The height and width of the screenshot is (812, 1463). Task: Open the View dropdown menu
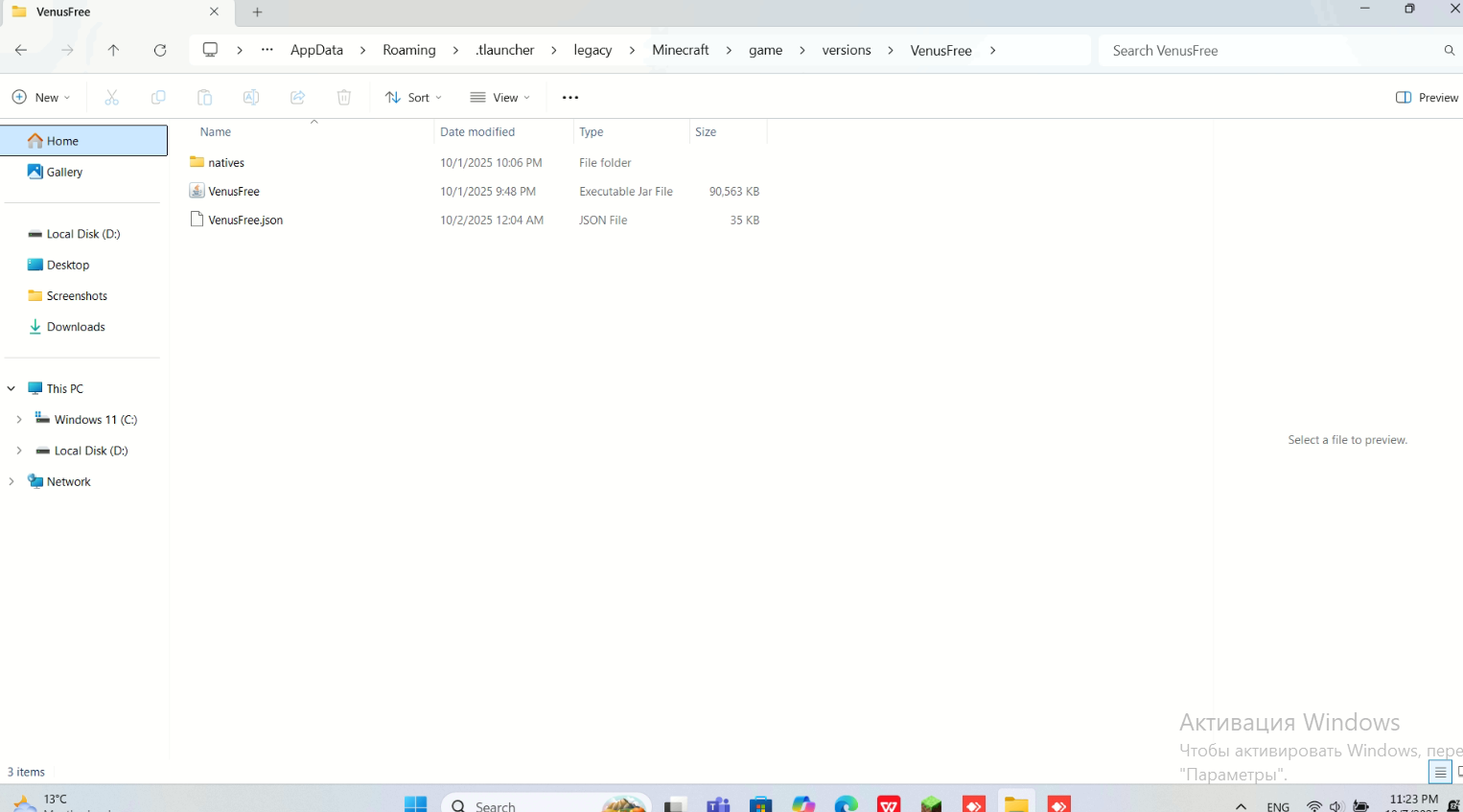coord(499,97)
